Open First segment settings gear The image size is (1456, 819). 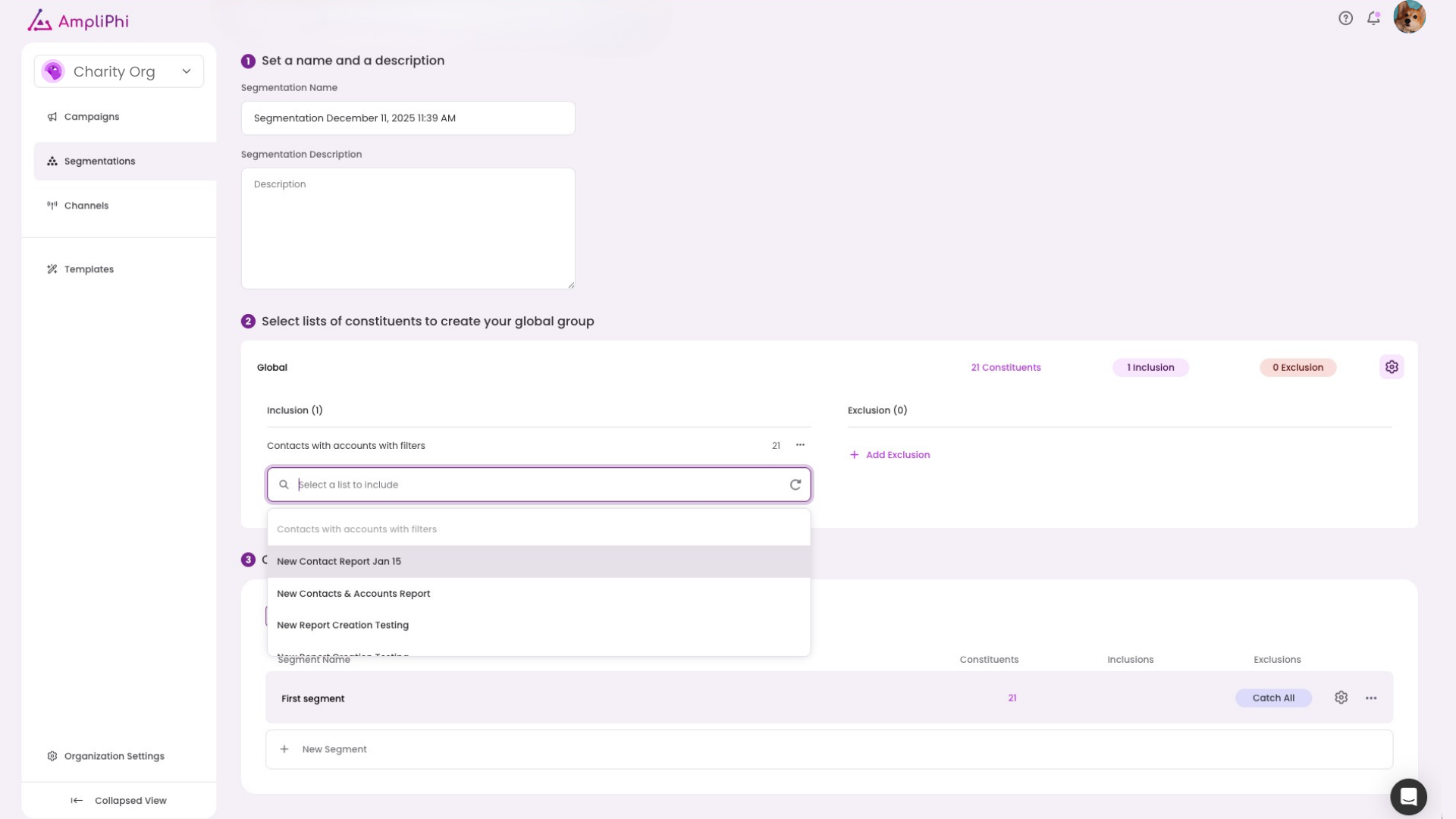tap(1341, 698)
